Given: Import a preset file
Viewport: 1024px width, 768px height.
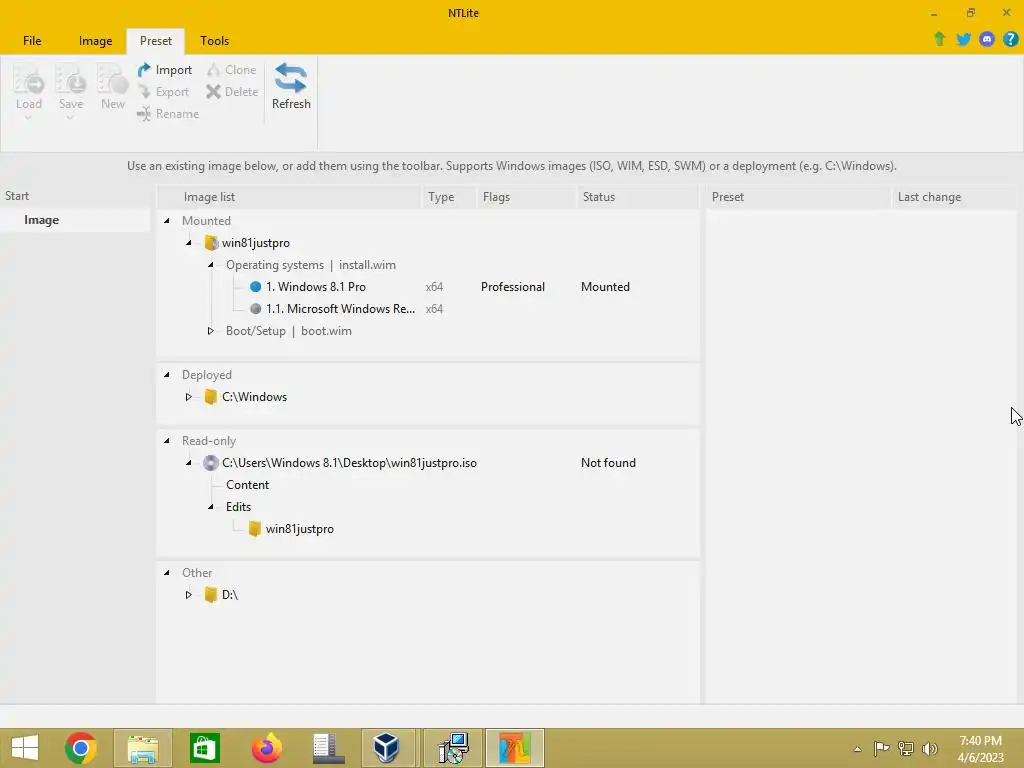Looking at the screenshot, I should pos(165,70).
